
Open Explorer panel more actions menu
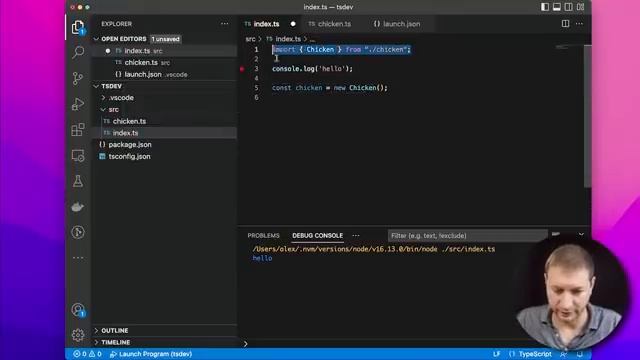pos(224,24)
